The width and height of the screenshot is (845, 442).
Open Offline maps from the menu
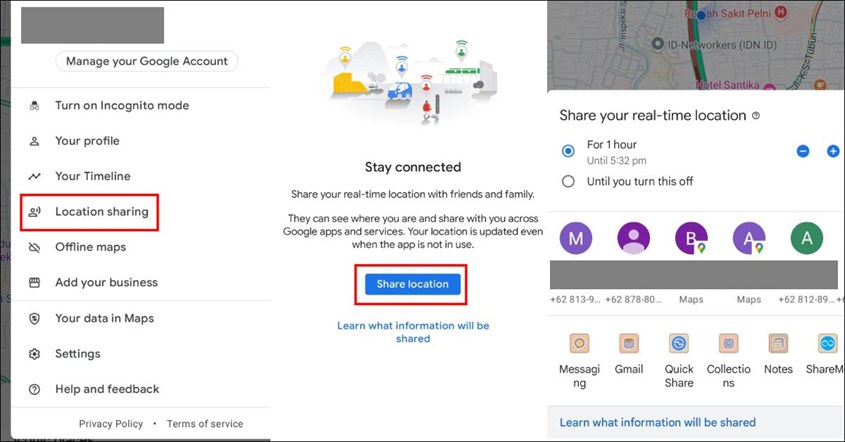click(x=90, y=247)
